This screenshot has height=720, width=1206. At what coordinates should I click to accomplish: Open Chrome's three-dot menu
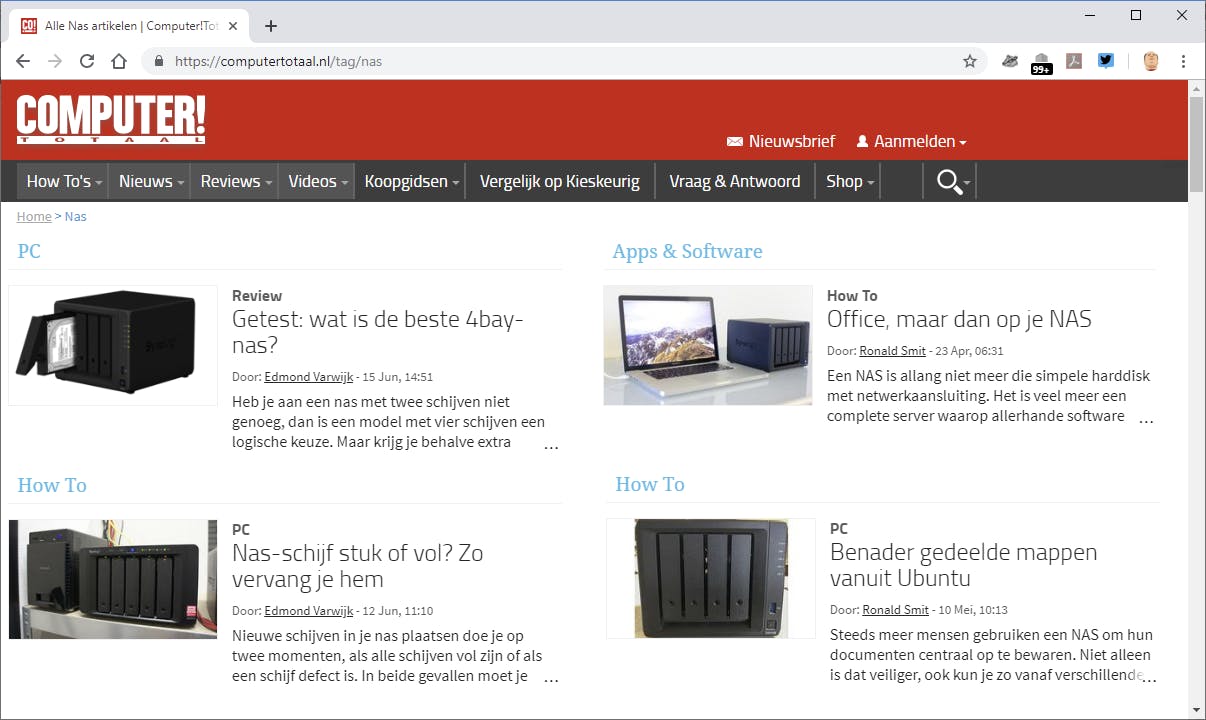[1183, 61]
